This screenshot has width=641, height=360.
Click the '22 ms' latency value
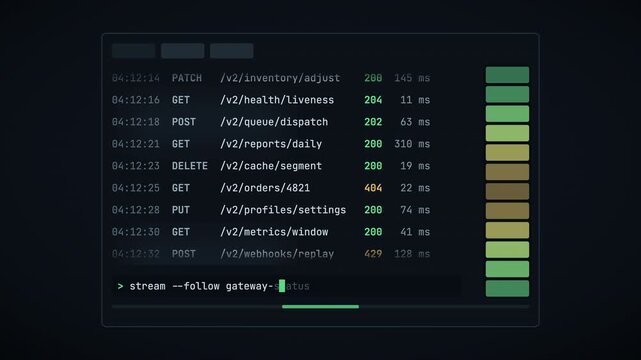[415, 188]
